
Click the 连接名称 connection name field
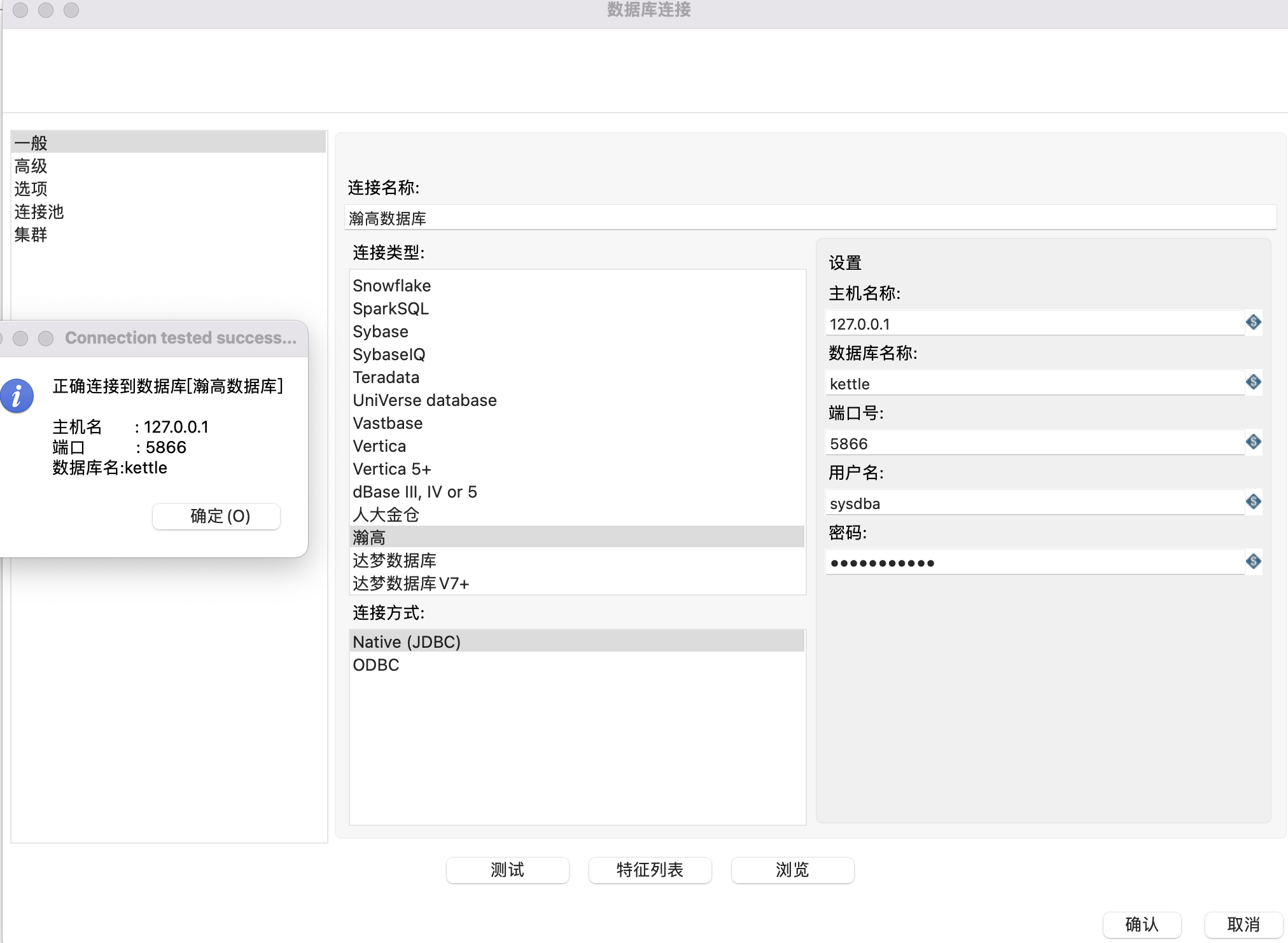coord(809,218)
